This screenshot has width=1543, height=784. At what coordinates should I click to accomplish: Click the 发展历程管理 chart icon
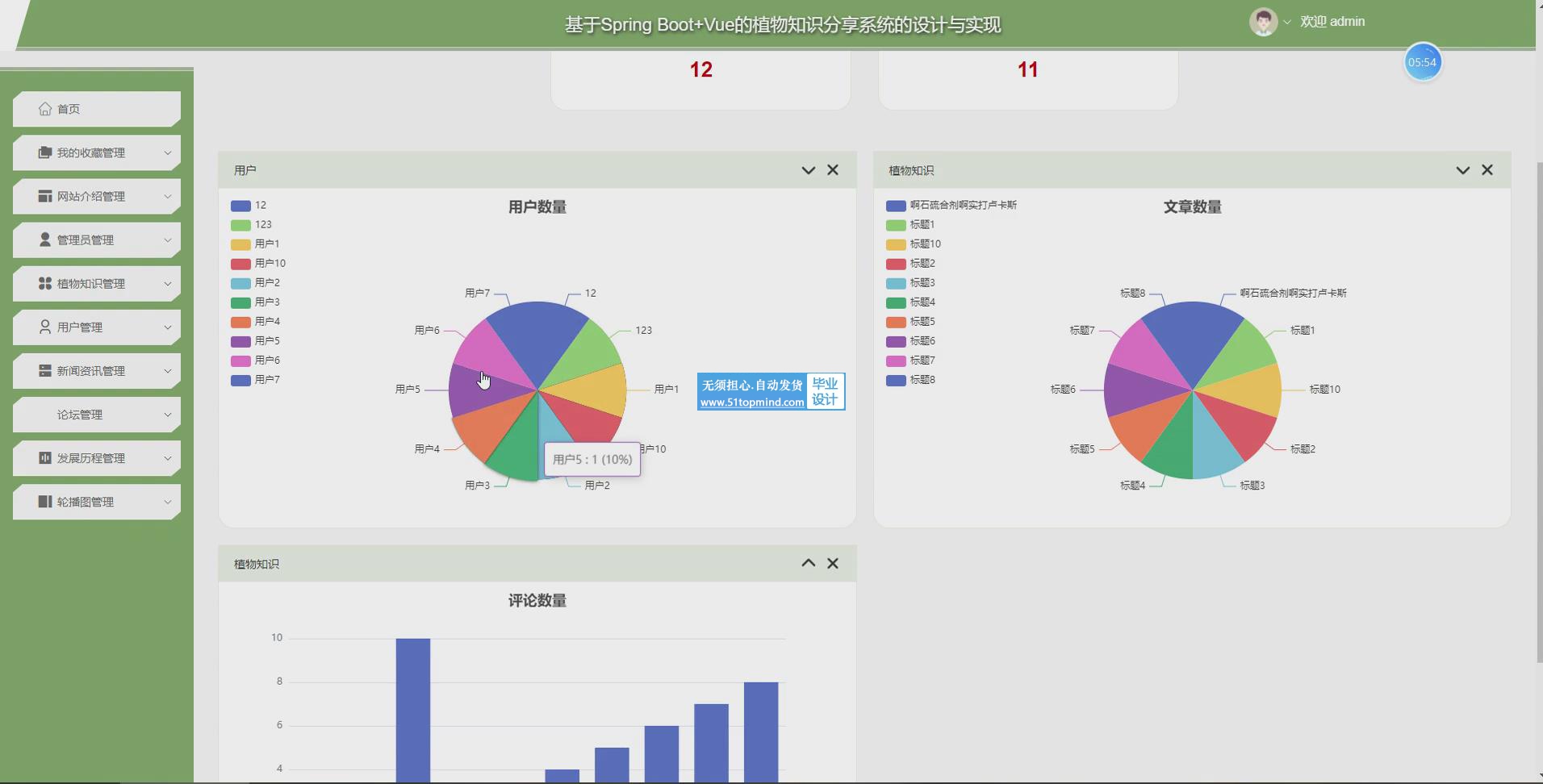point(45,457)
